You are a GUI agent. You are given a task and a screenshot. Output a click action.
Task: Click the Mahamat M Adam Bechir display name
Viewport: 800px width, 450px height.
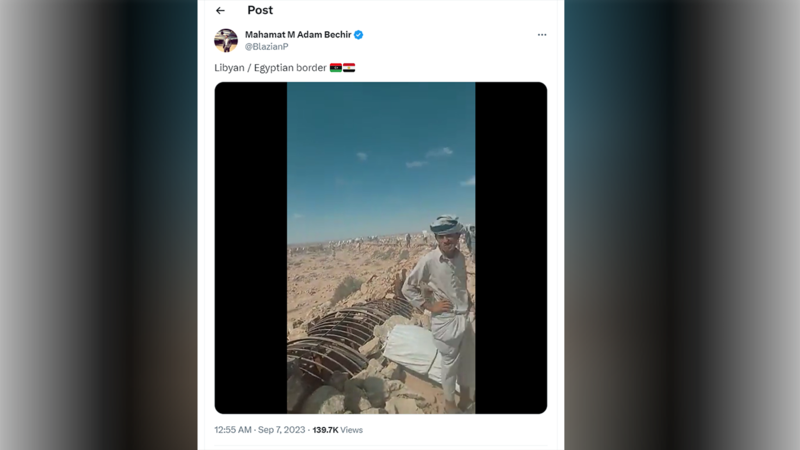click(298, 35)
